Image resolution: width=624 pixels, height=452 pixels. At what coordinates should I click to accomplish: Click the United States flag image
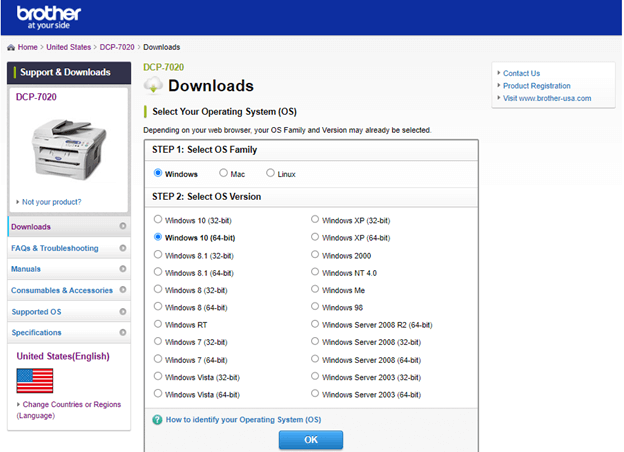[35, 381]
